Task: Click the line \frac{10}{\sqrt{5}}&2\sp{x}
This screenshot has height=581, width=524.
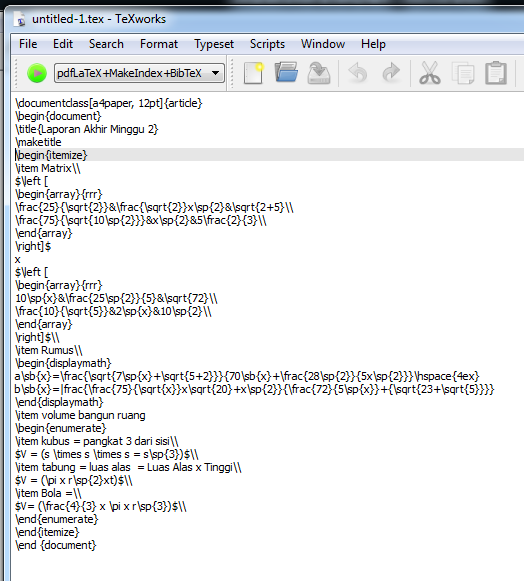Action: point(113,311)
